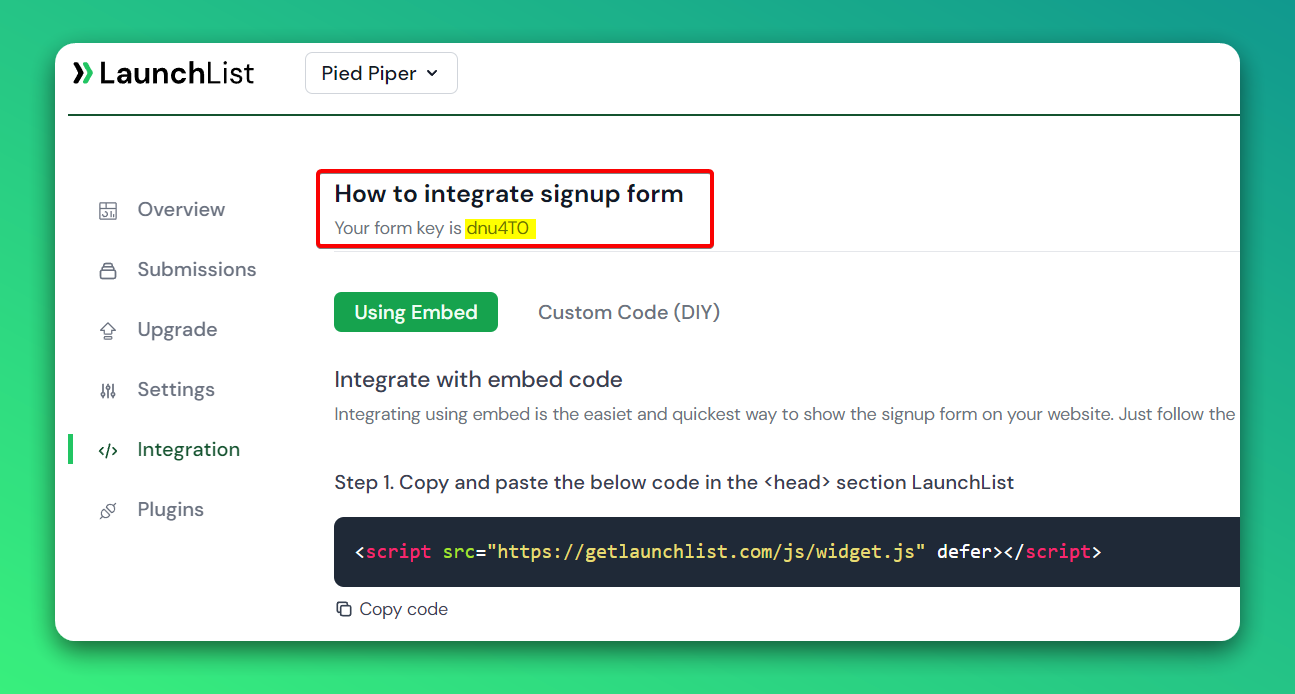1295x694 pixels.
Task: Click the LaunchList logo
Action: [x=163, y=73]
